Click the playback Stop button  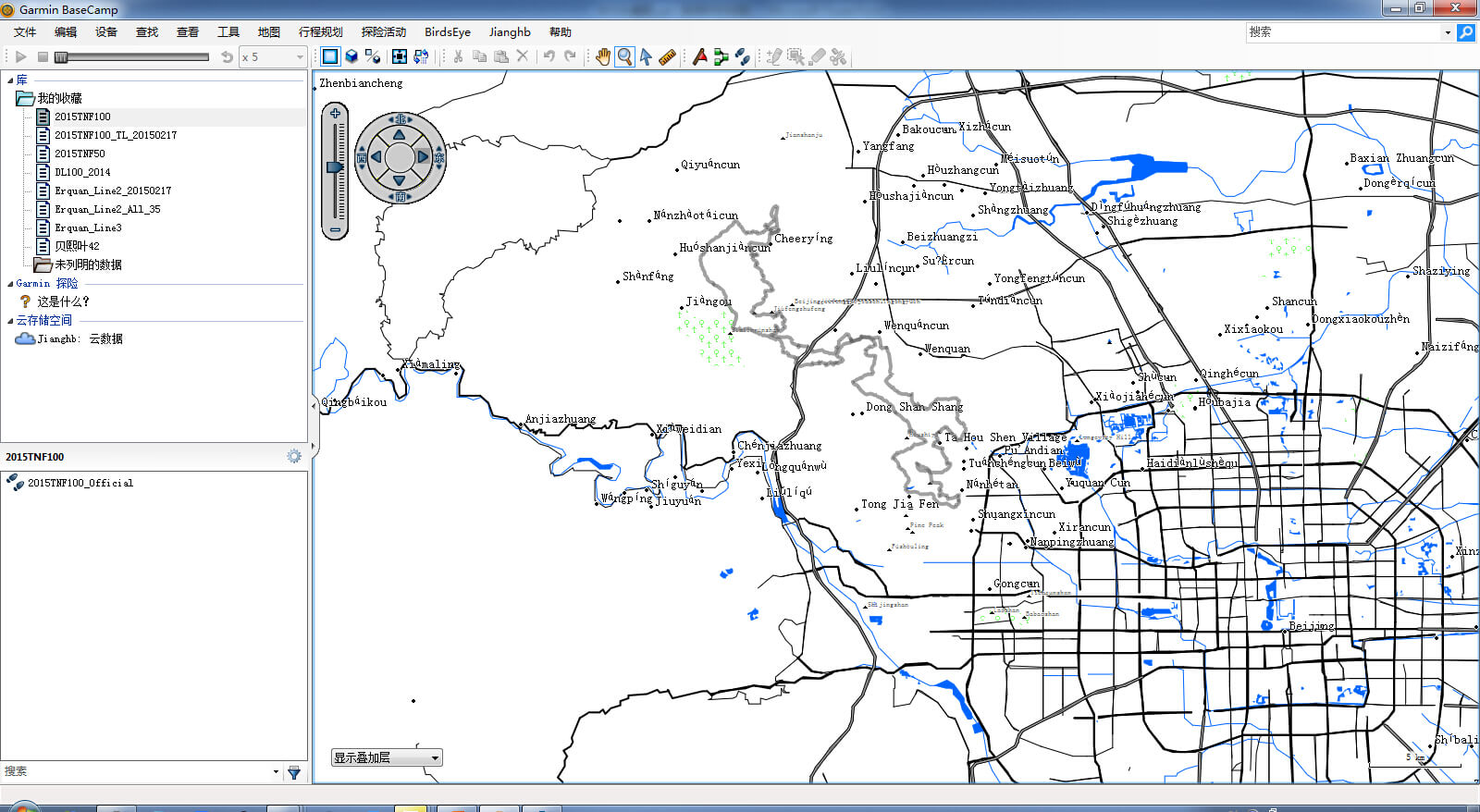(x=43, y=56)
